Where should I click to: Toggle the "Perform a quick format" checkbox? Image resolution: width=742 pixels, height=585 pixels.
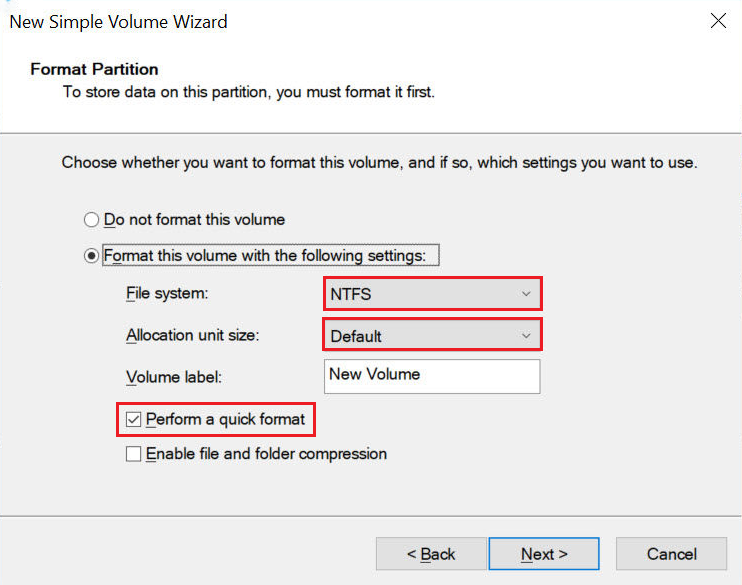[x=134, y=419]
